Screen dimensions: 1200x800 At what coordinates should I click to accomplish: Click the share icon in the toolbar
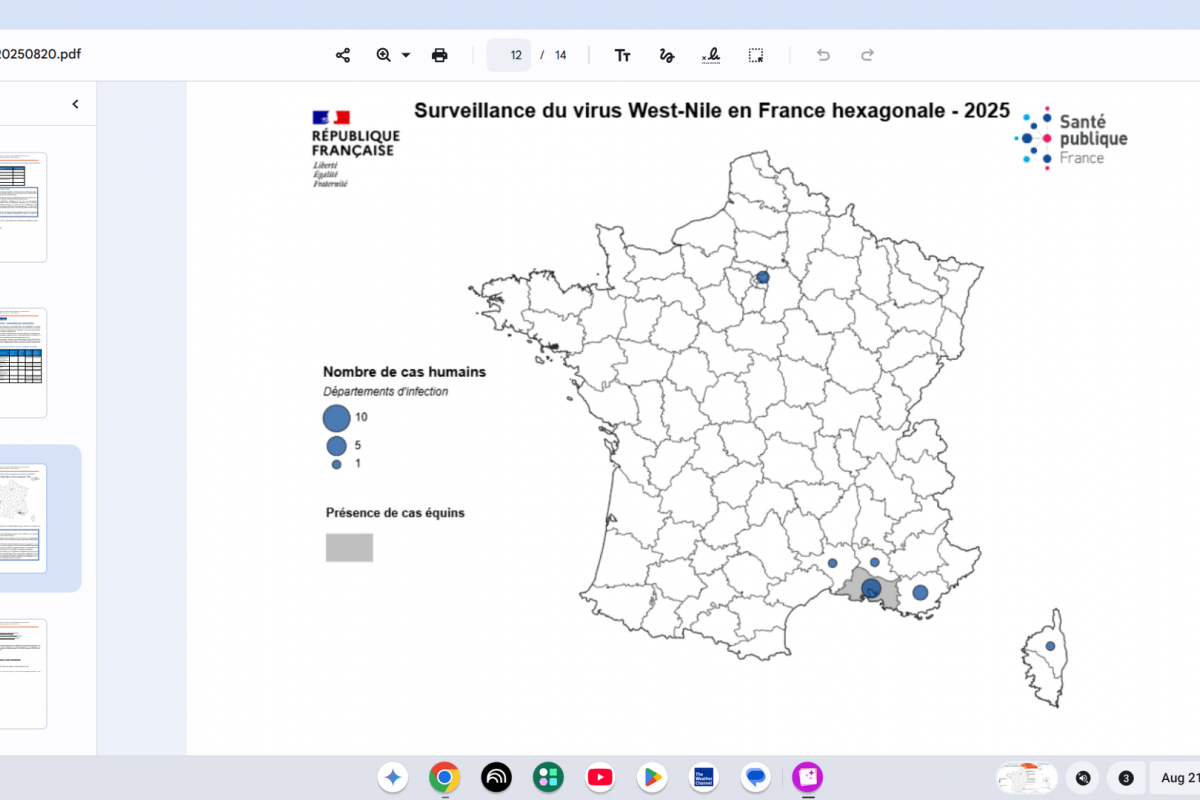tap(343, 55)
